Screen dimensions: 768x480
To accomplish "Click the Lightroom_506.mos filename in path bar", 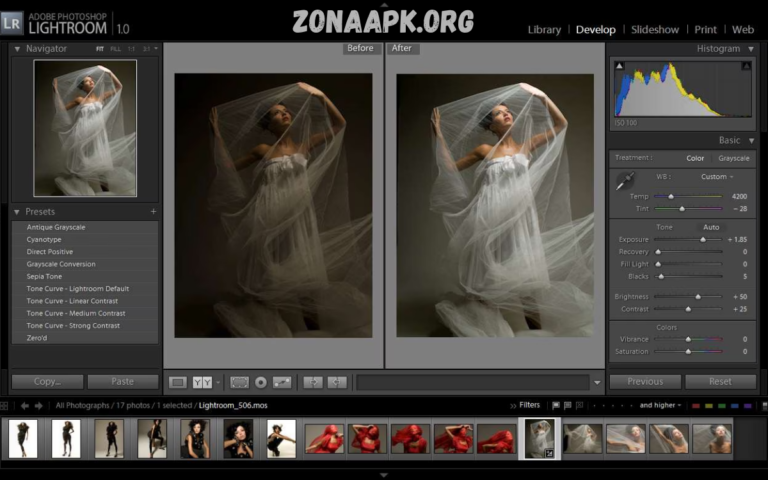I will pyautogui.click(x=233, y=406).
